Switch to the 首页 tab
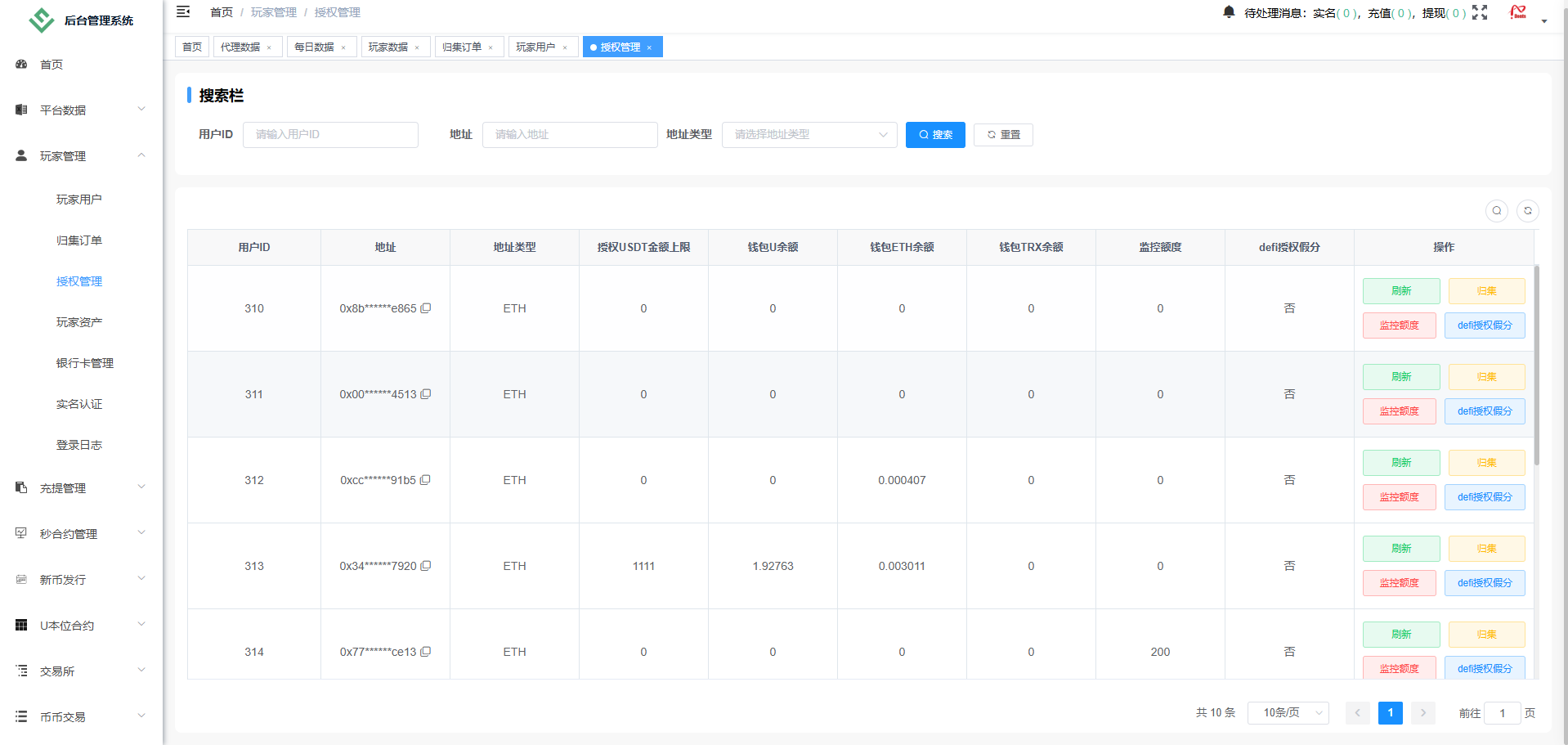The image size is (1568, 745). tap(192, 47)
